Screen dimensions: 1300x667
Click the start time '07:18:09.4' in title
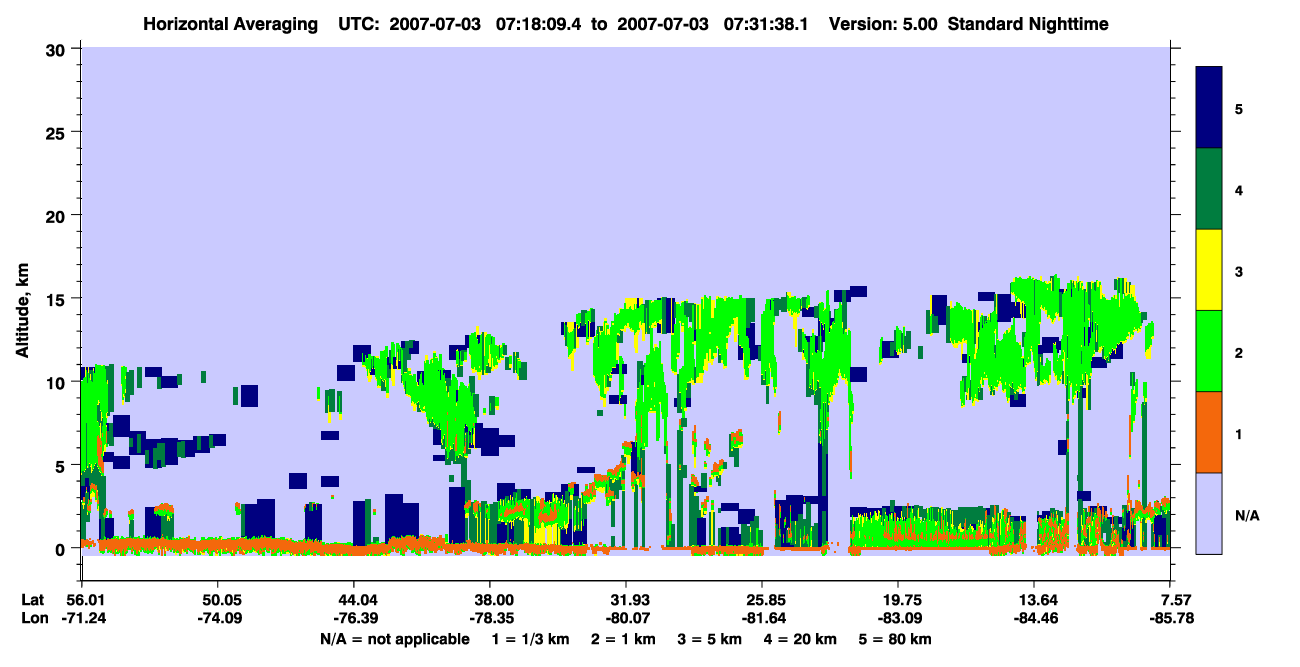(x=538, y=23)
